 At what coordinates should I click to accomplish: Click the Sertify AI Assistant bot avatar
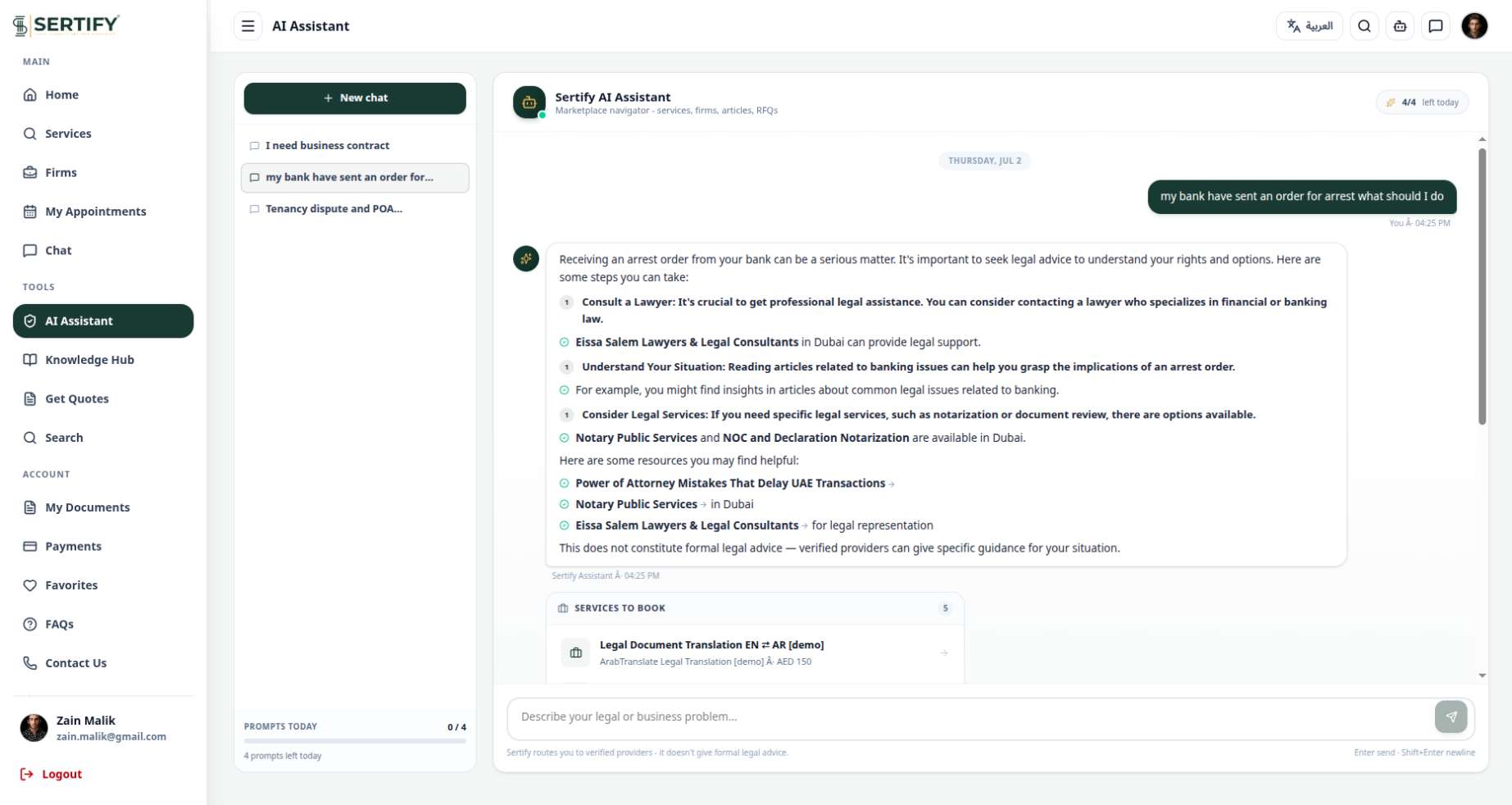(x=529, y=102)
